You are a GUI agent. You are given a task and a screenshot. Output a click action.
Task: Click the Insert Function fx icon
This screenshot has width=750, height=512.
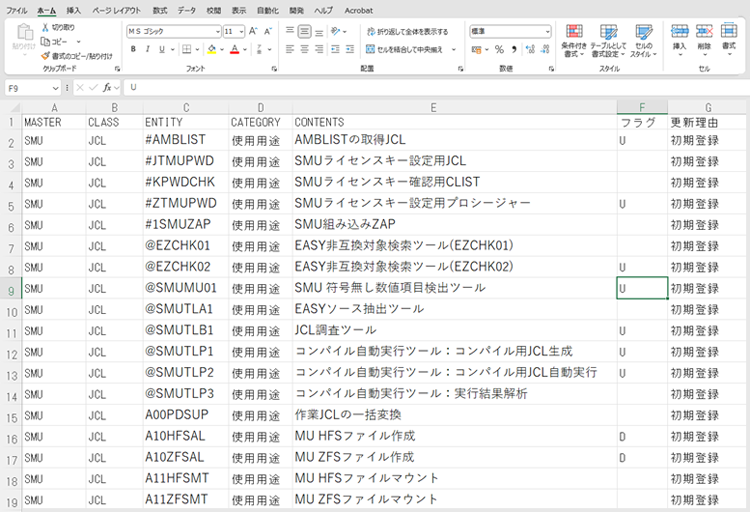tap(107, 88)
